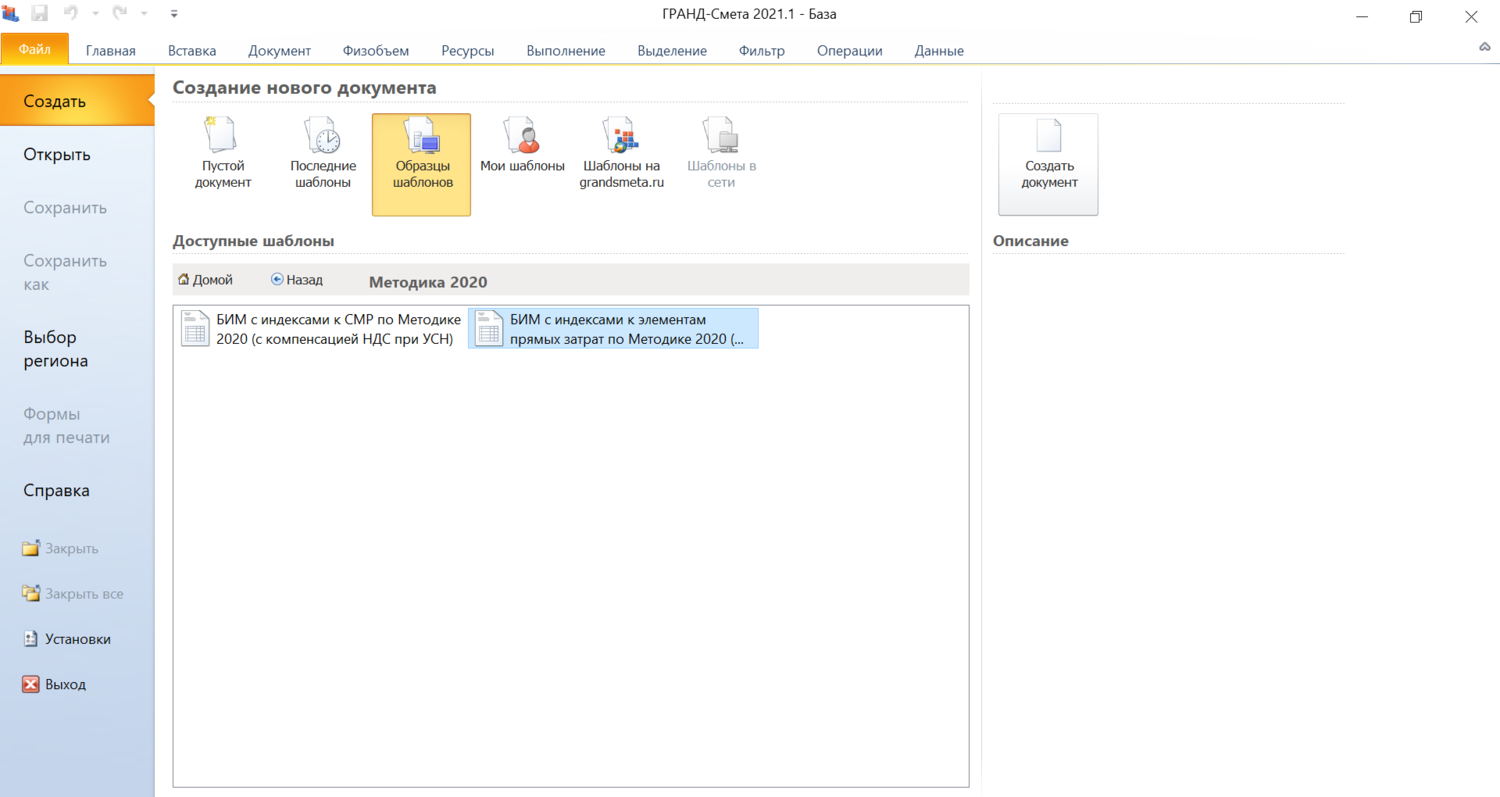Click the GRAND-Smeta app icon in title bar
The height and width of the screenshot is (797, 1500).
(x=11, y=14)
